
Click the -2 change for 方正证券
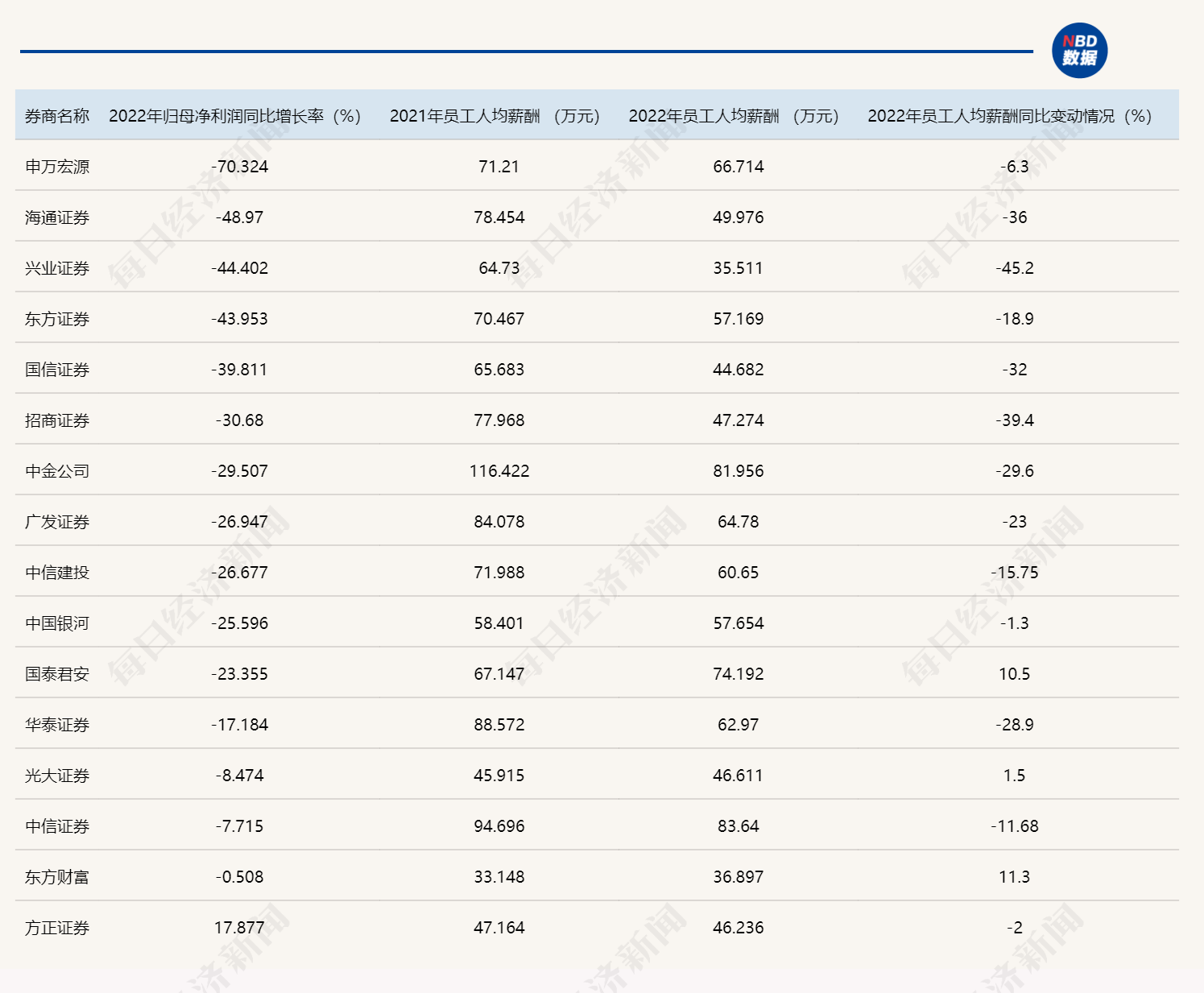(x=1015, y=928)
